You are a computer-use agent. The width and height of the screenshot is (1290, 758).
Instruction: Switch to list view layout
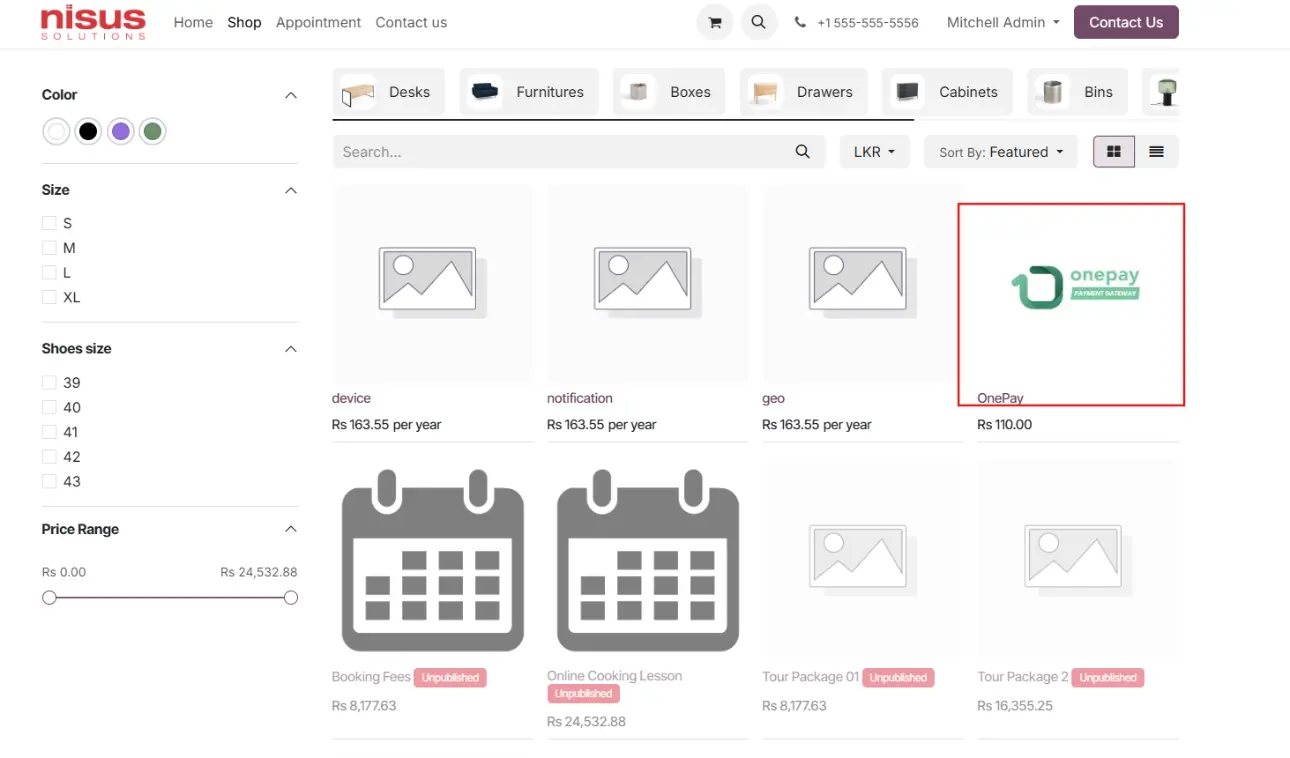click(1157, 152)
